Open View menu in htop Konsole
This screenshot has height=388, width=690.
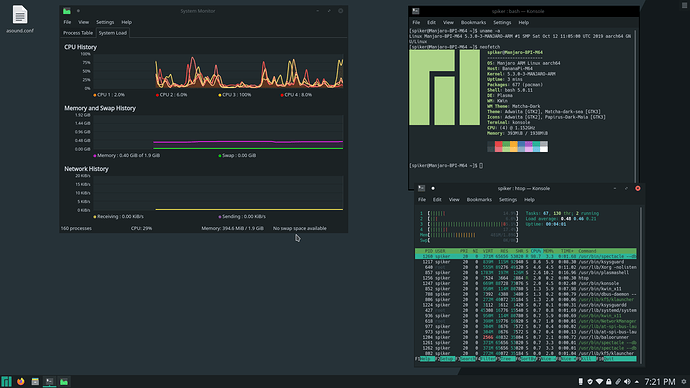(x=454, y=200)
